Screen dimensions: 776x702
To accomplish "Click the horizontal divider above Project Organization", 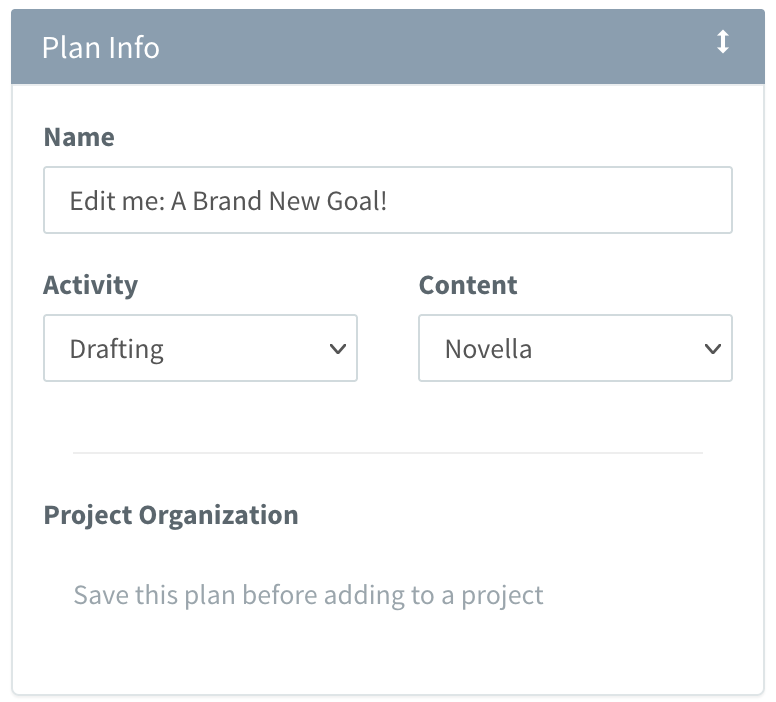I will [x=388, y=452].
